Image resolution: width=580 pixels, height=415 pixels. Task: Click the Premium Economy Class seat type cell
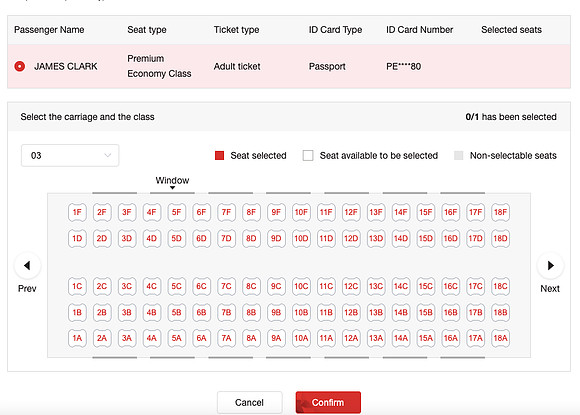pos(159,66)
